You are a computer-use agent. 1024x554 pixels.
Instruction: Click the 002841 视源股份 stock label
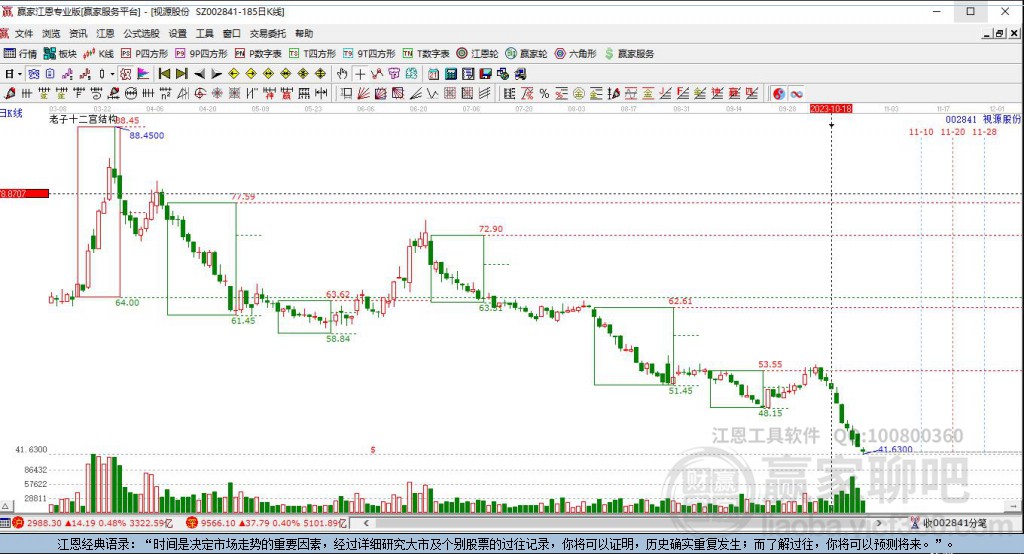983,119
